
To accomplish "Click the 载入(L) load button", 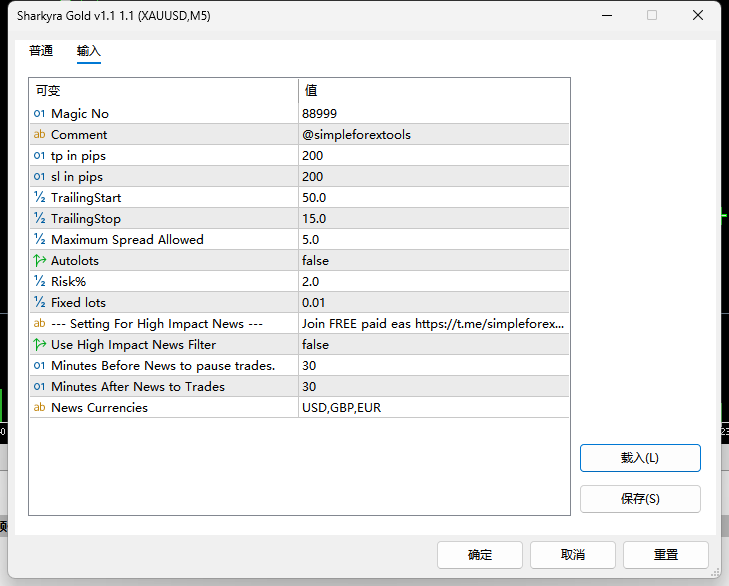I will pos(640,458).
